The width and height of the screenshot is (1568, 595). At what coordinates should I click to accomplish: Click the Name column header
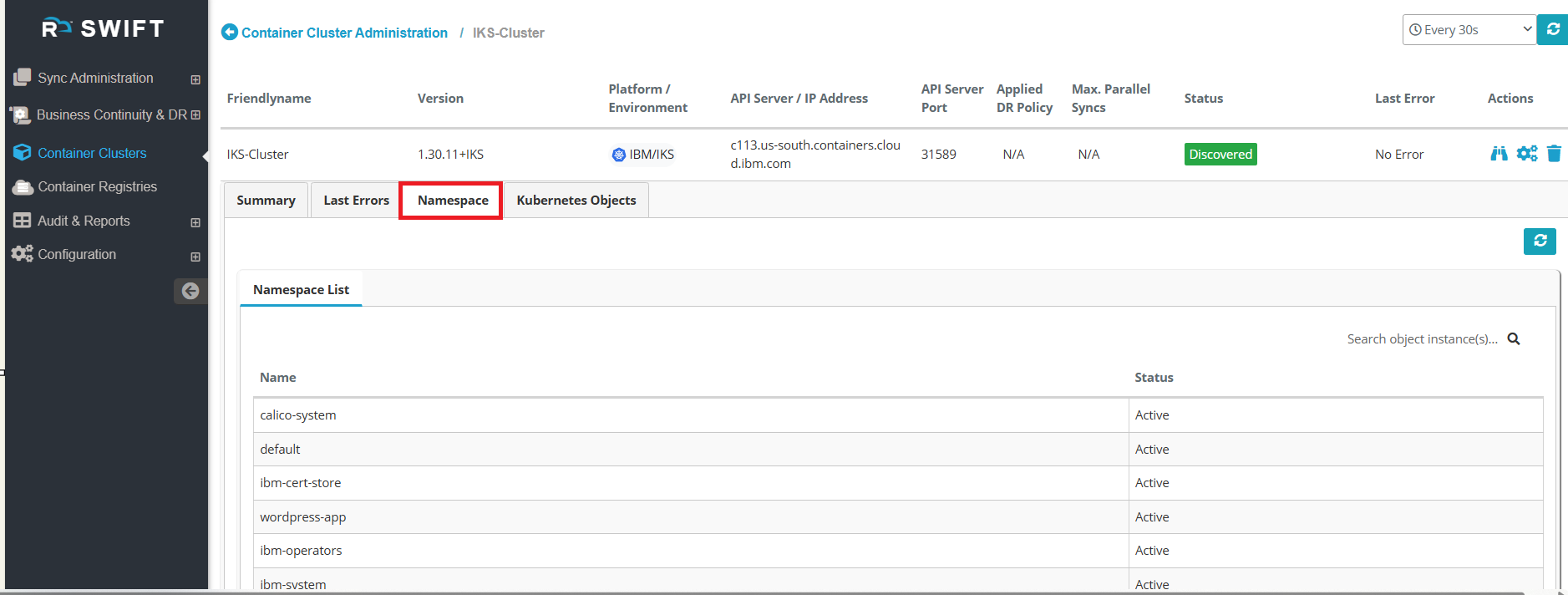[x=277, y=378]
